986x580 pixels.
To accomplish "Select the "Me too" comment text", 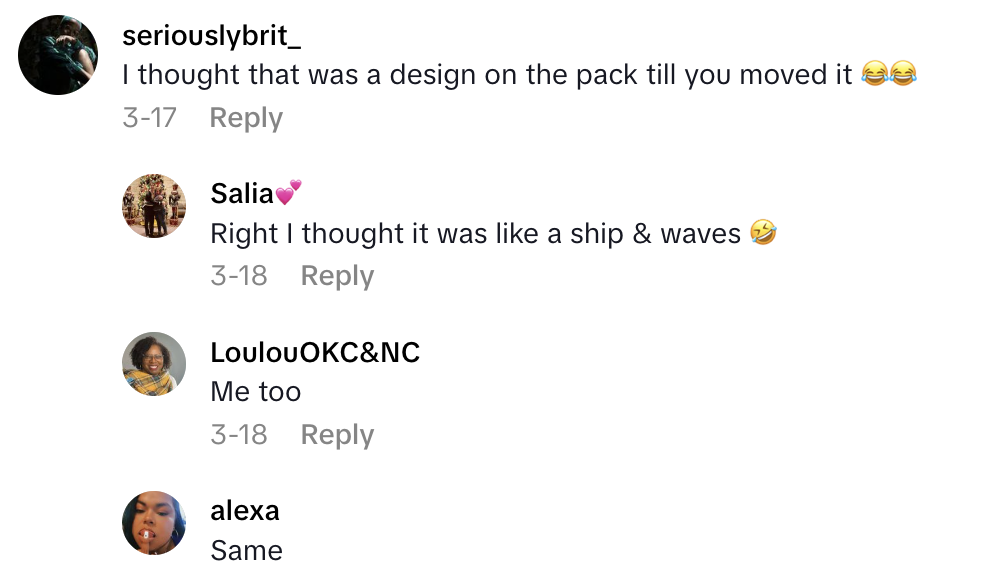I will pyautogui.click(x=256, y=392).
